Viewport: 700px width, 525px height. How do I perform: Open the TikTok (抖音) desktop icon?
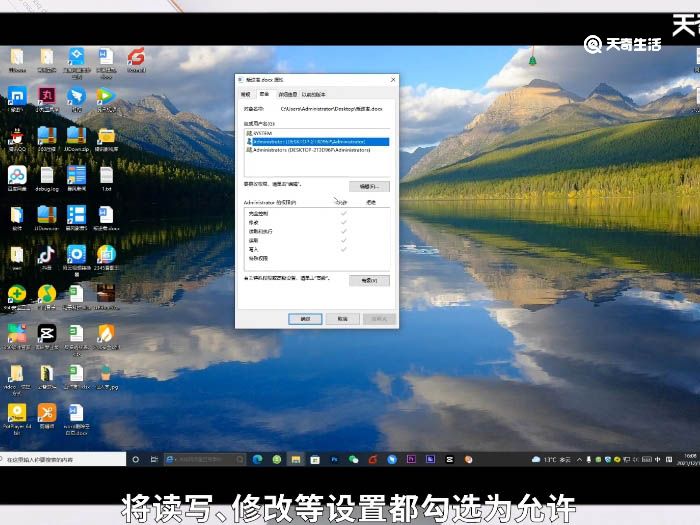point(46,256)
